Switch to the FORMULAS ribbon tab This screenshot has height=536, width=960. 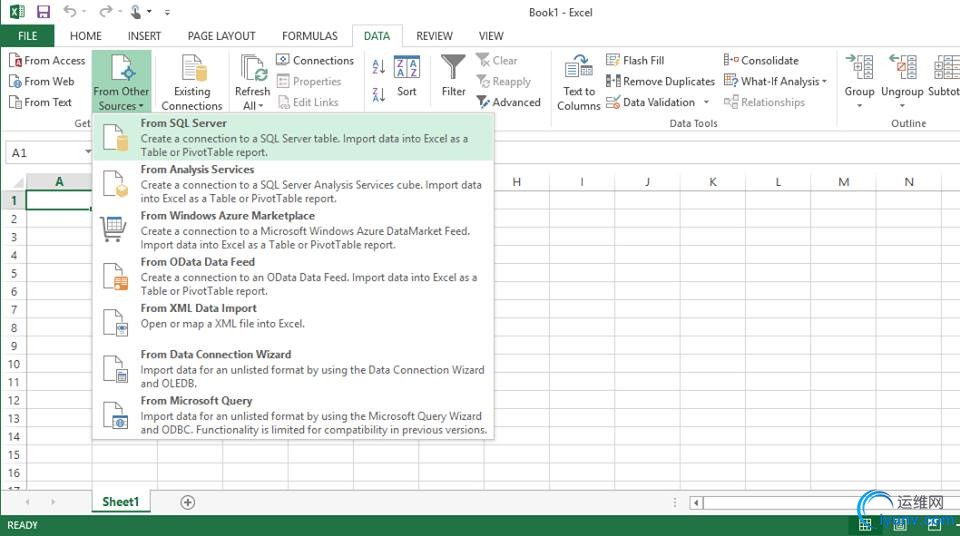pyautogui.click(x=309, y=36)
